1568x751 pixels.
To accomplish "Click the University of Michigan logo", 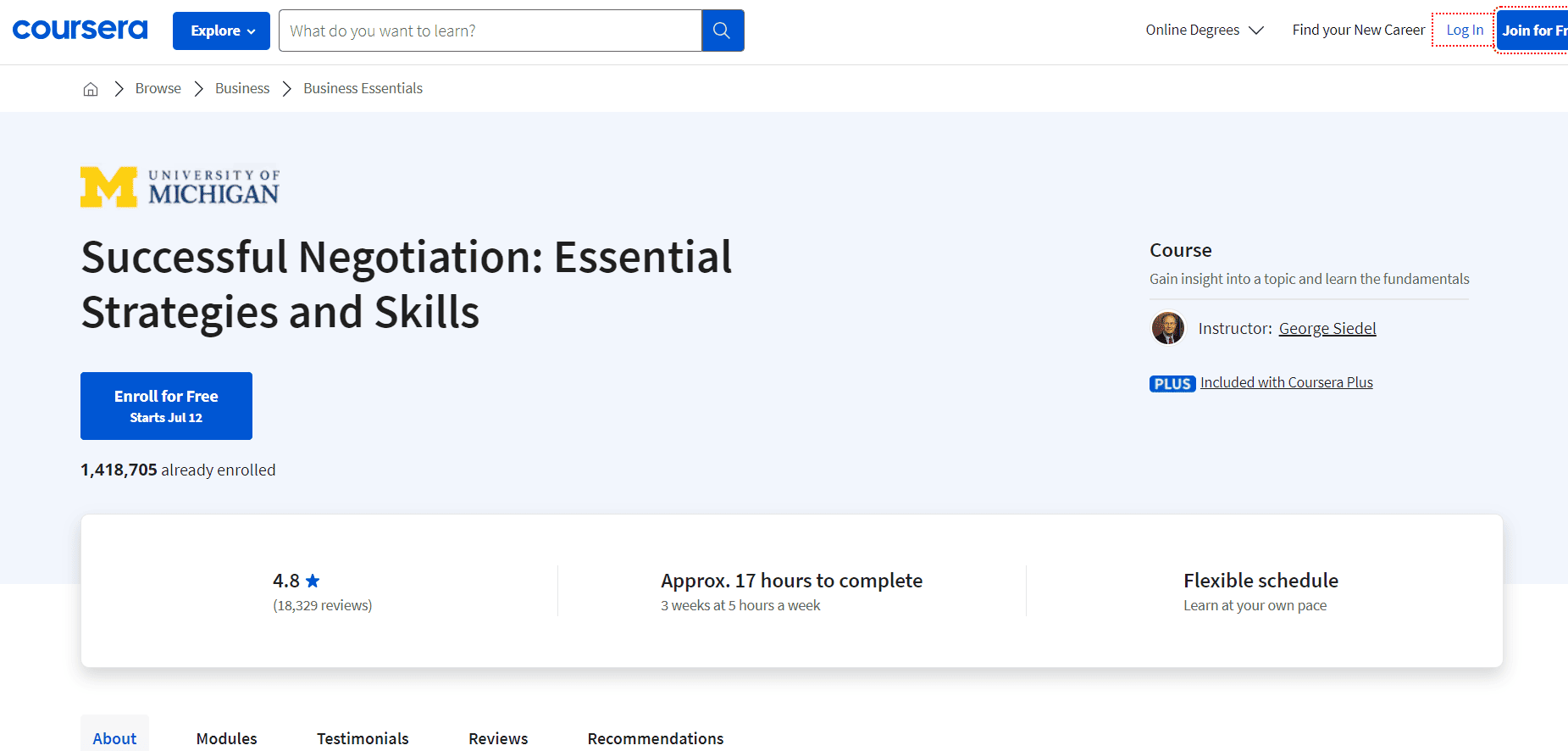I will tap(180, 186).
